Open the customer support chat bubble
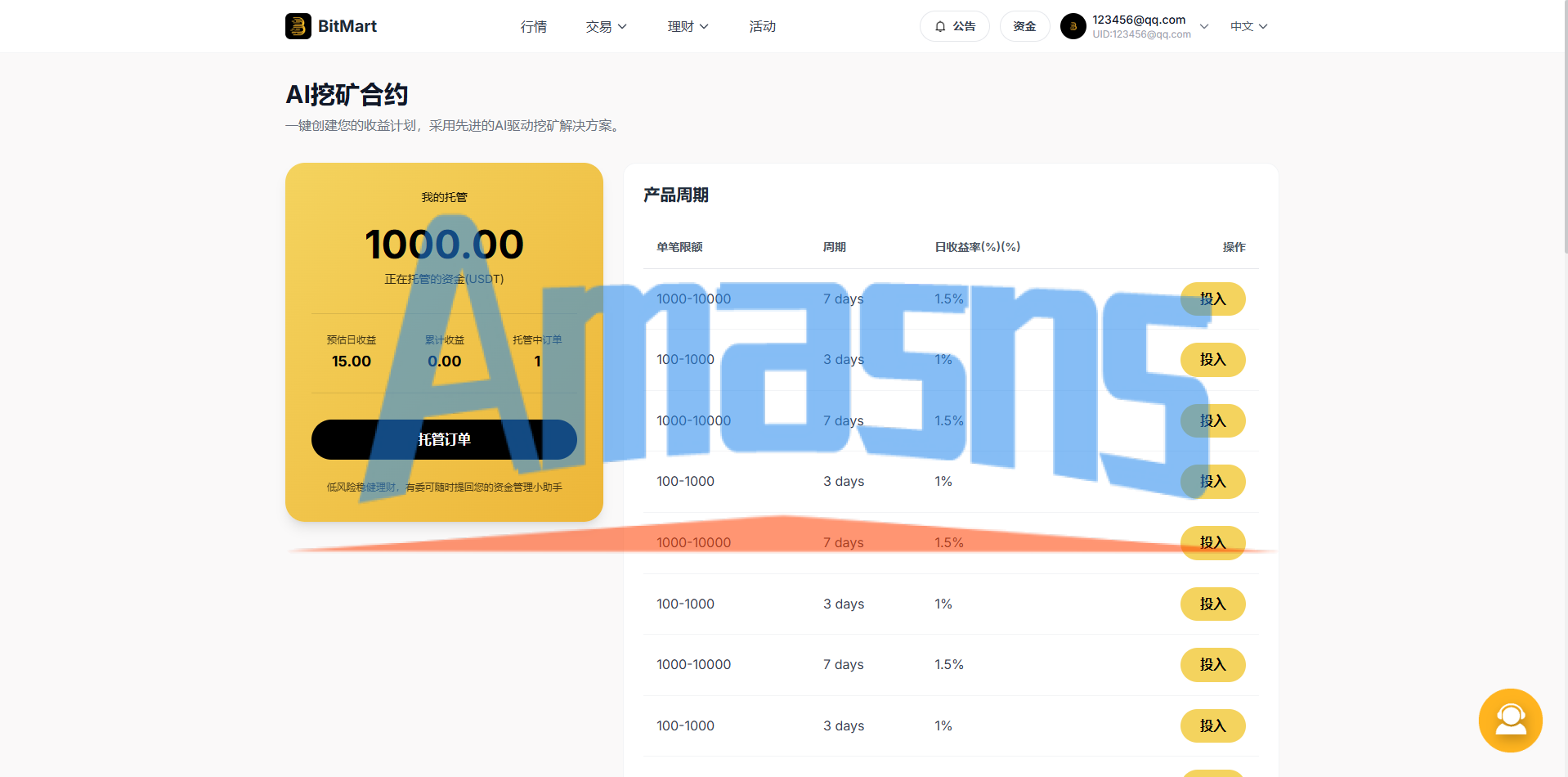 tap(1510, 720)
